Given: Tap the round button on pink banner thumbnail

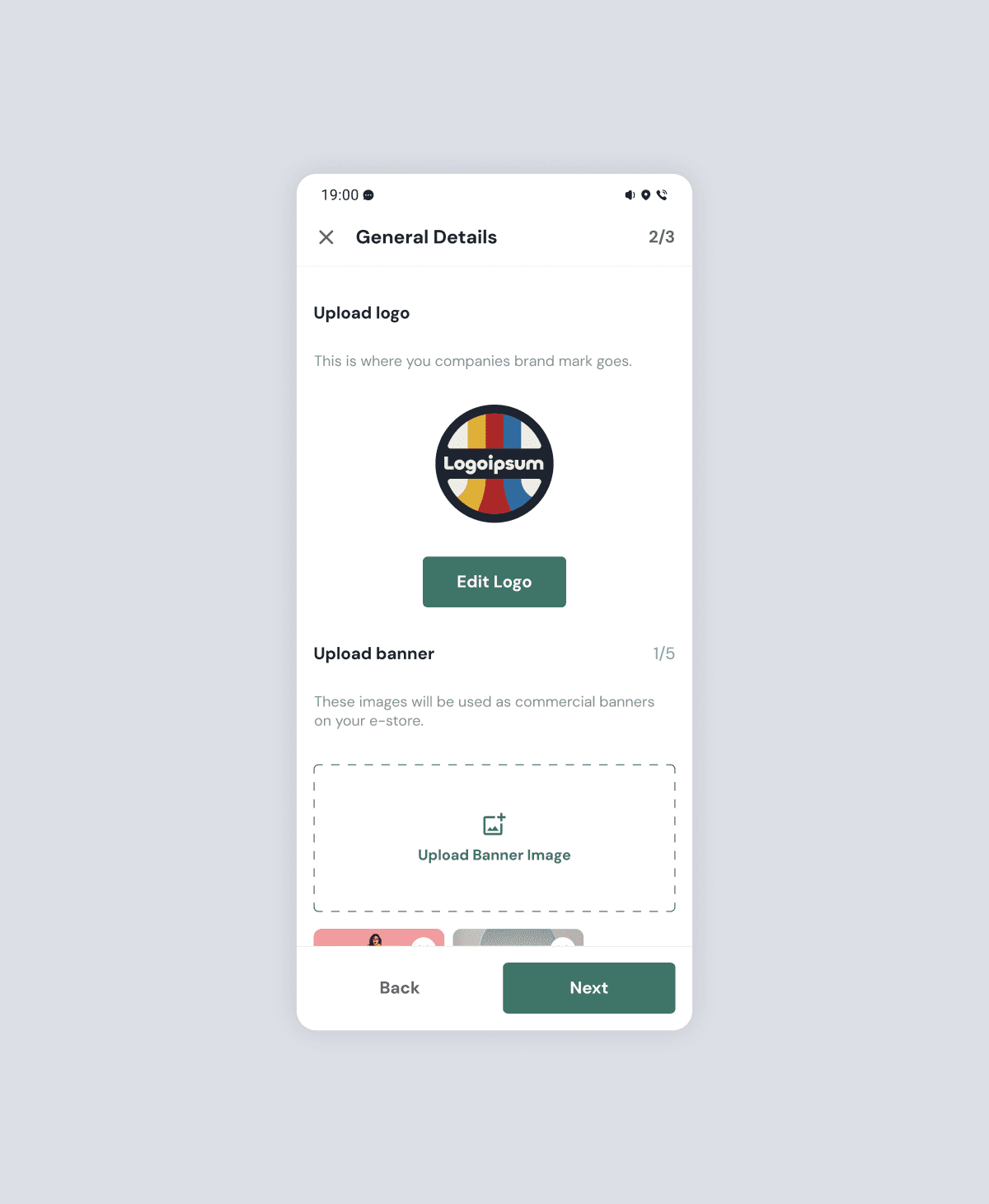Looking at the screenshot, I should pos(424,942).
